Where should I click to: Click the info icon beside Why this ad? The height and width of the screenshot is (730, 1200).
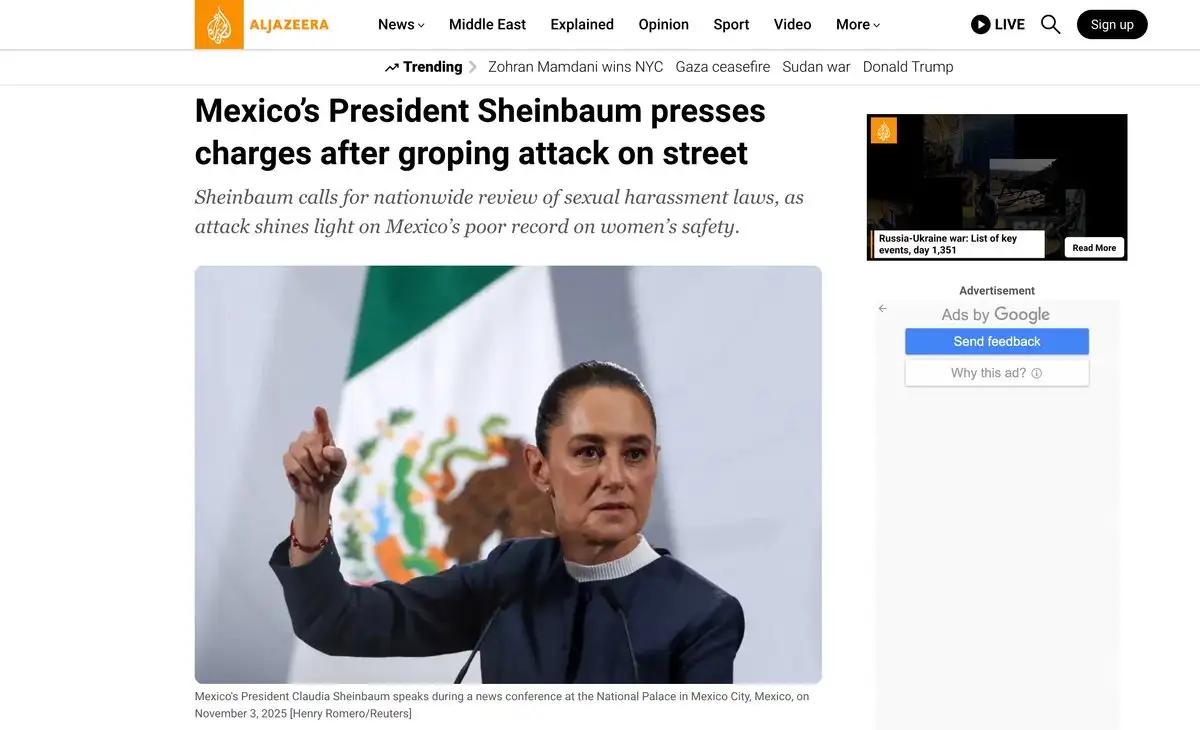coord(1036,373)
